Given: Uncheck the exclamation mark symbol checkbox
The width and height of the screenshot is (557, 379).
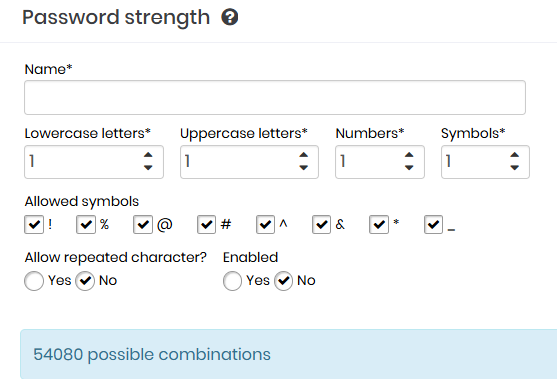Looking at the screenshot, I should [34, 224].
